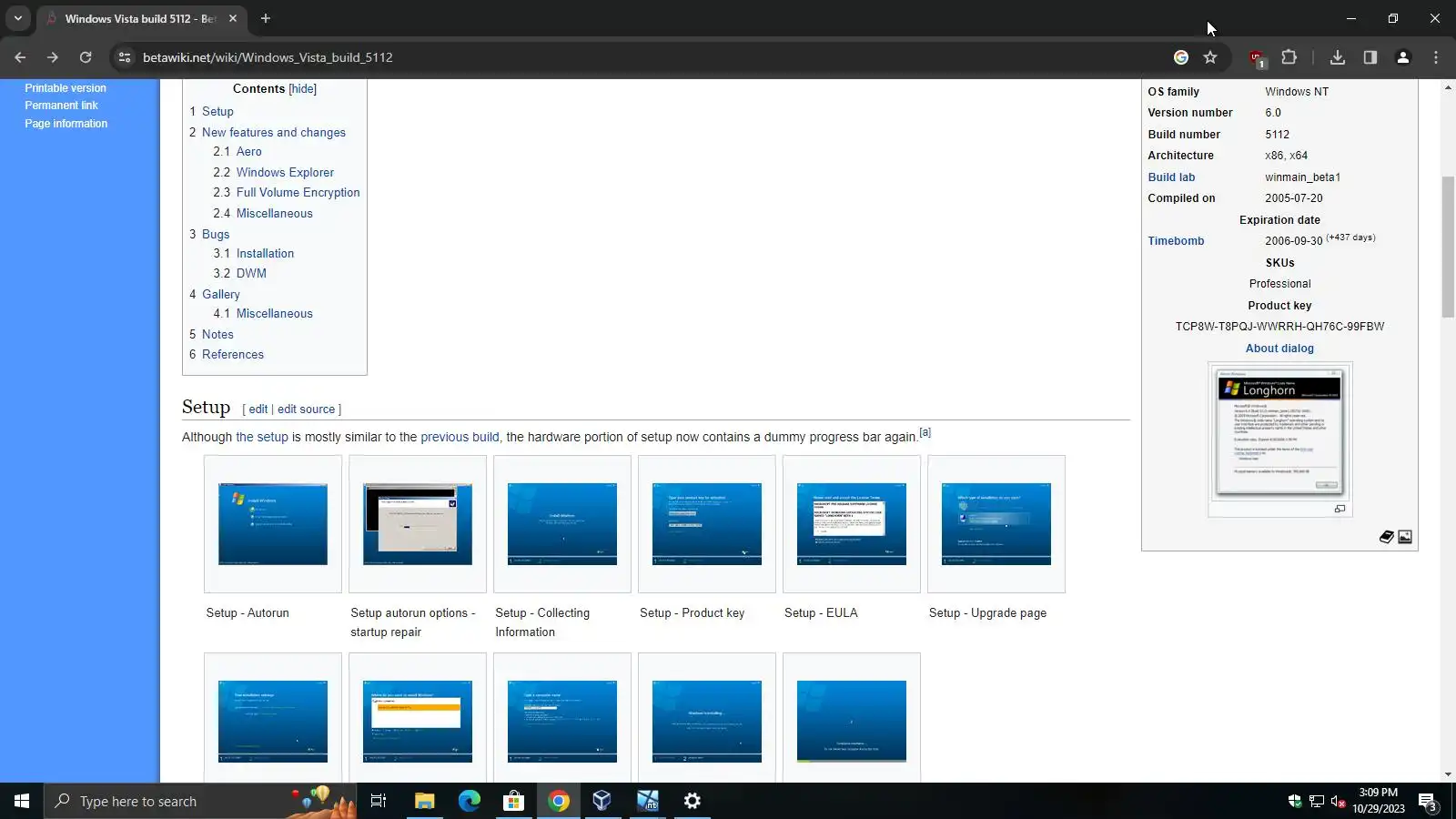Show the browser side panel
The image size is (1456, 819).
[1370, 57]
